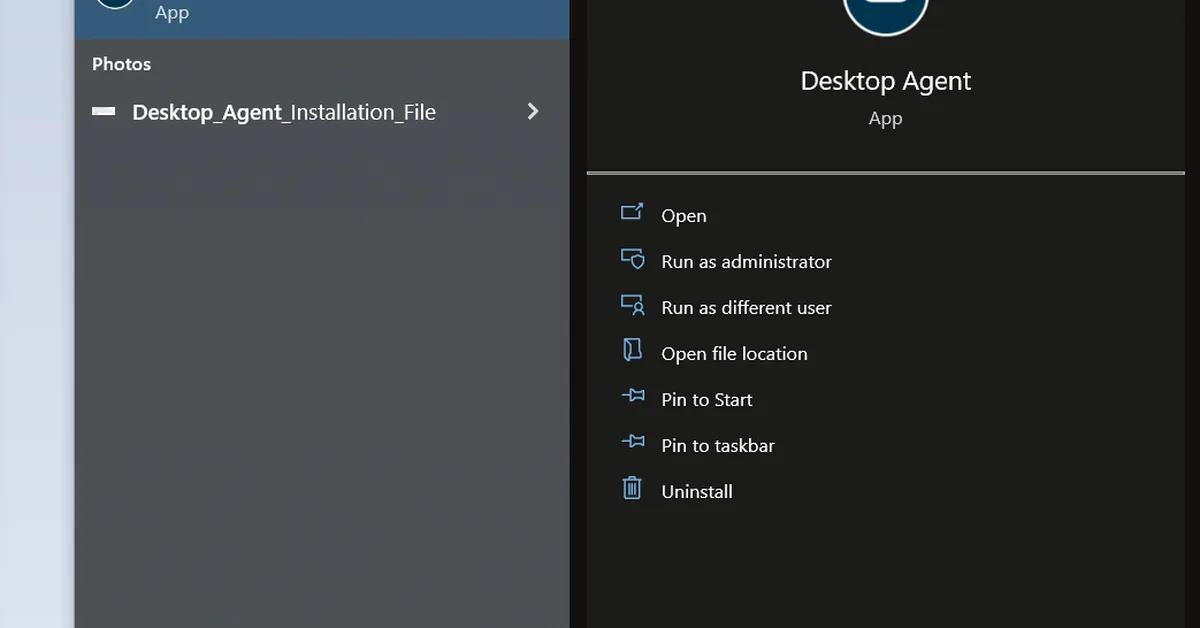
Task: Click the Open action's arrow icon
Action: coord(632,212)
